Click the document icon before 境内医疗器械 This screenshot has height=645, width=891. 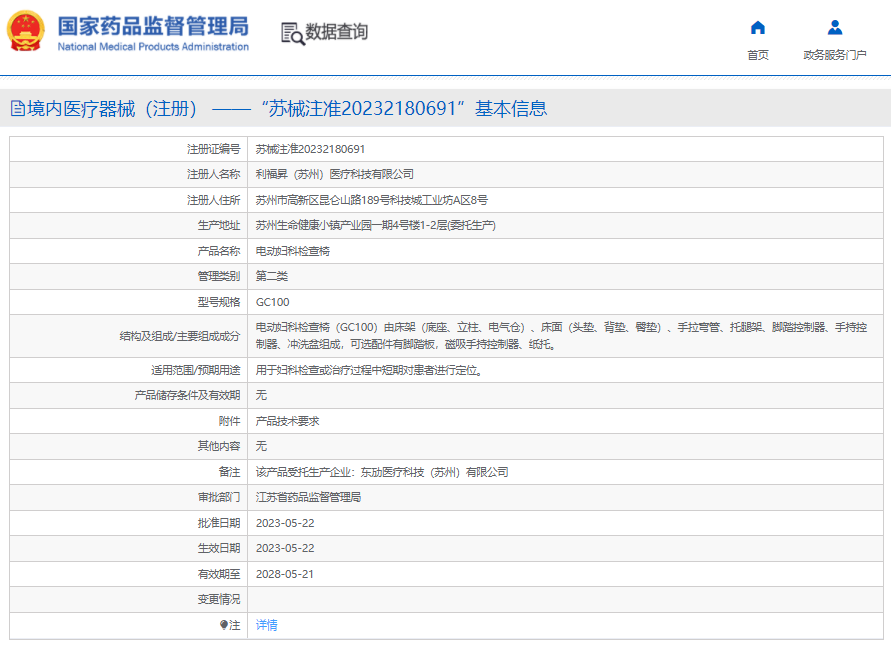click(x=18, y=108)
